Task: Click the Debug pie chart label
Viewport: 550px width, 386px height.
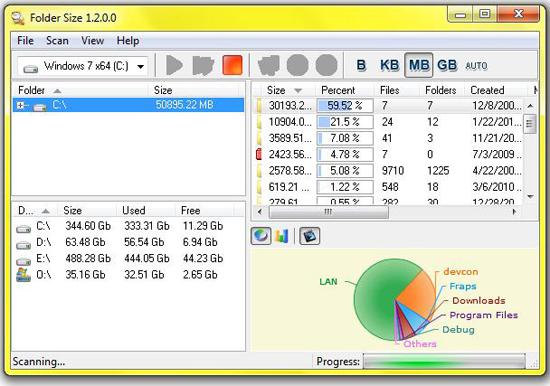Action: [x=458, y=330]
